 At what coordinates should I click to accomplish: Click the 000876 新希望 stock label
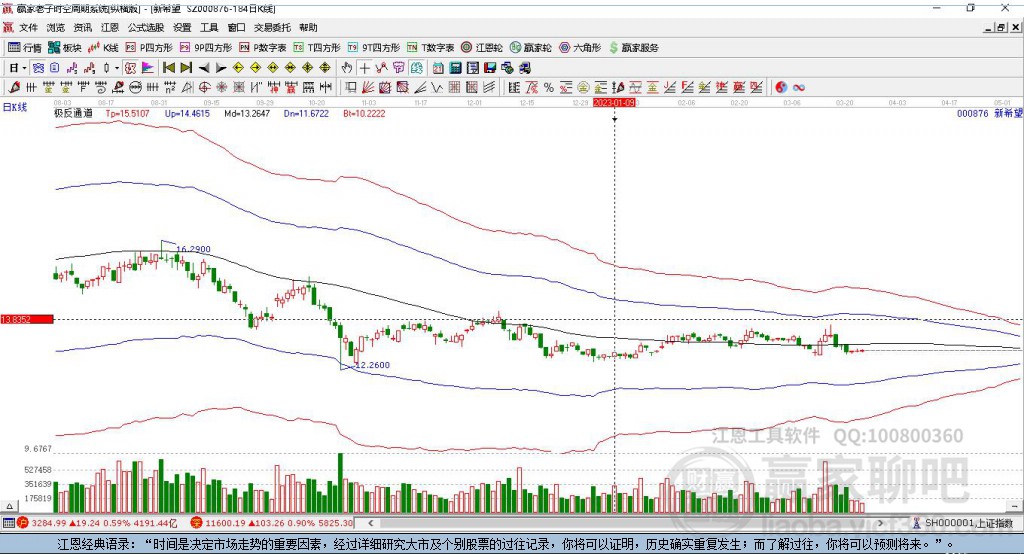(x=989, y=113)
